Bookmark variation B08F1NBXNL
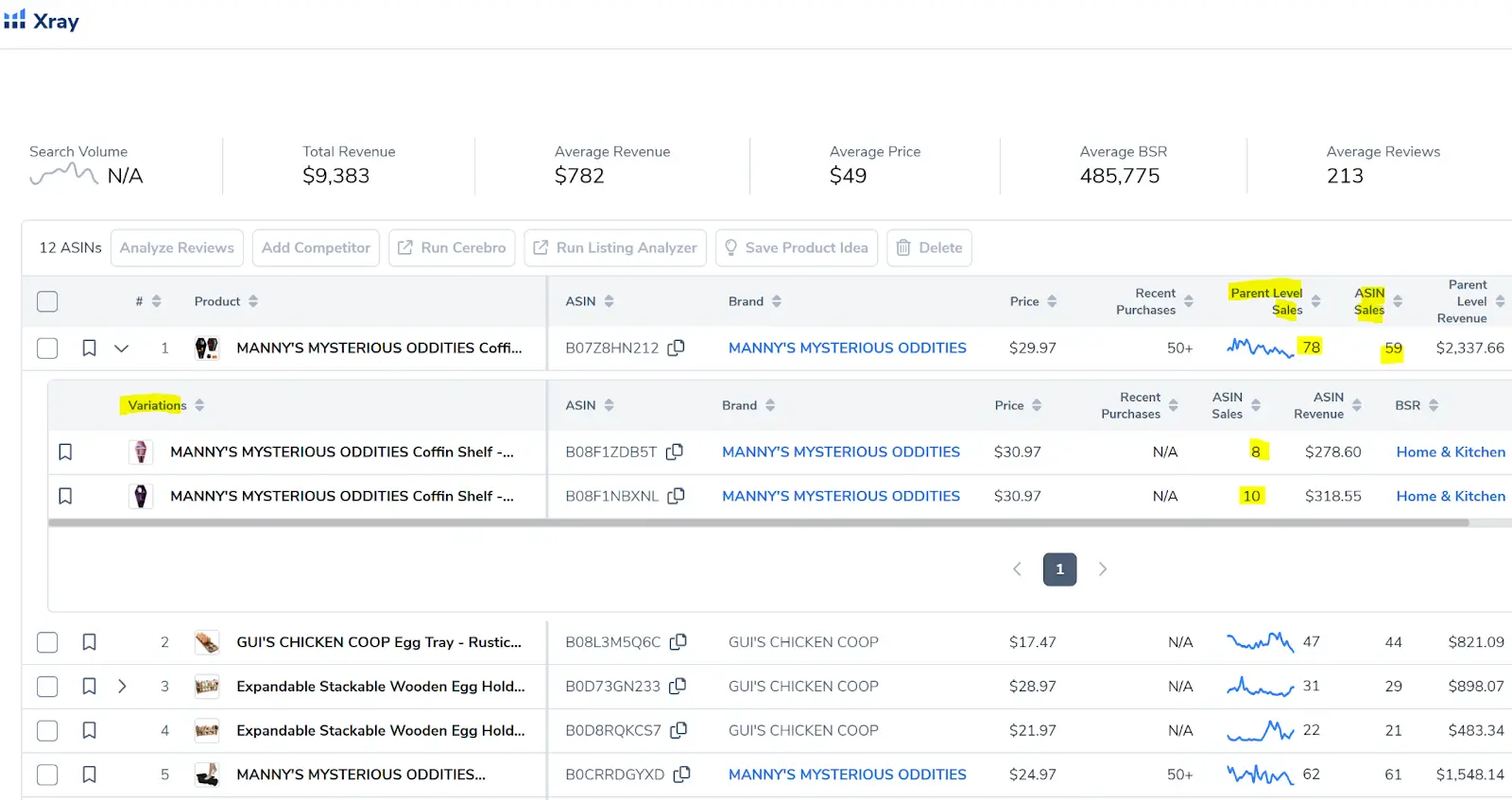1512x800 pixels. click(65, 496)
